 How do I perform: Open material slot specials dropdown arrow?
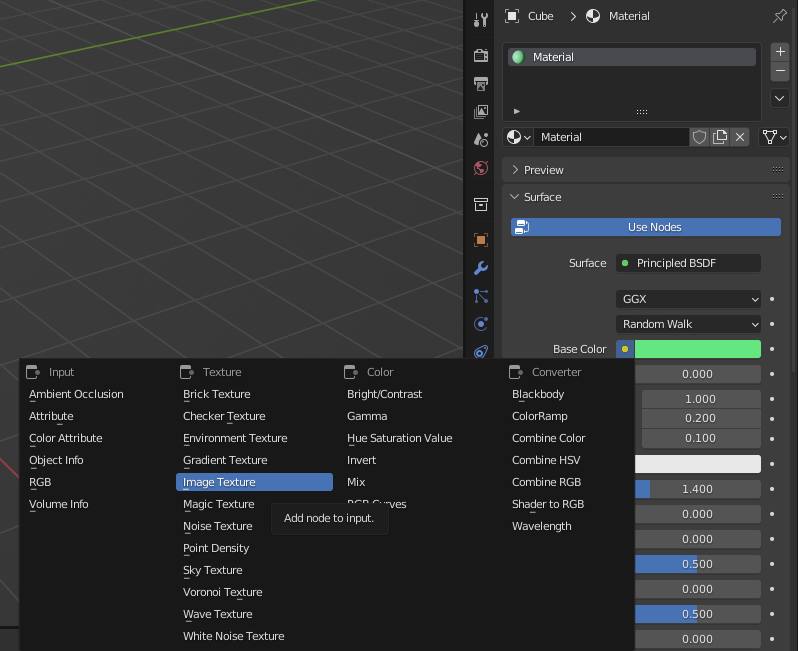[x=780, y=98]
